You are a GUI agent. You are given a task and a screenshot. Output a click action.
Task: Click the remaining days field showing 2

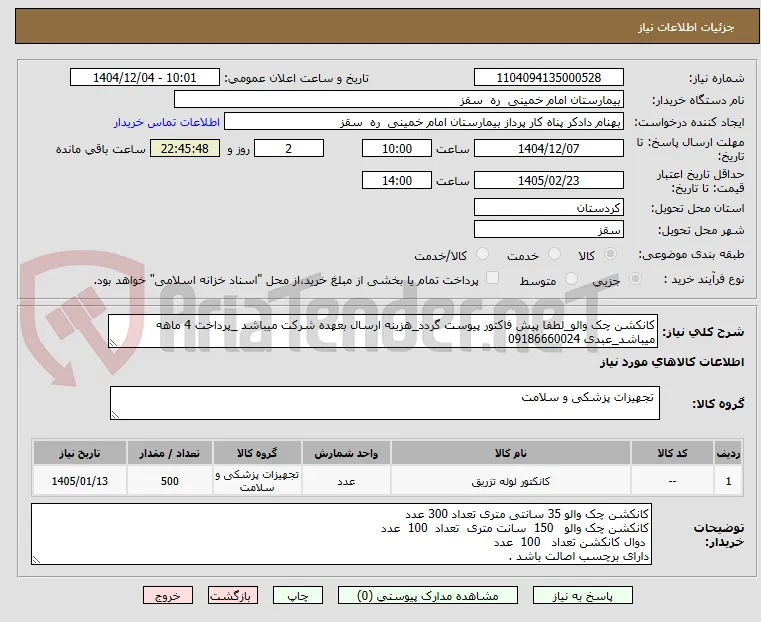[289, 148]
